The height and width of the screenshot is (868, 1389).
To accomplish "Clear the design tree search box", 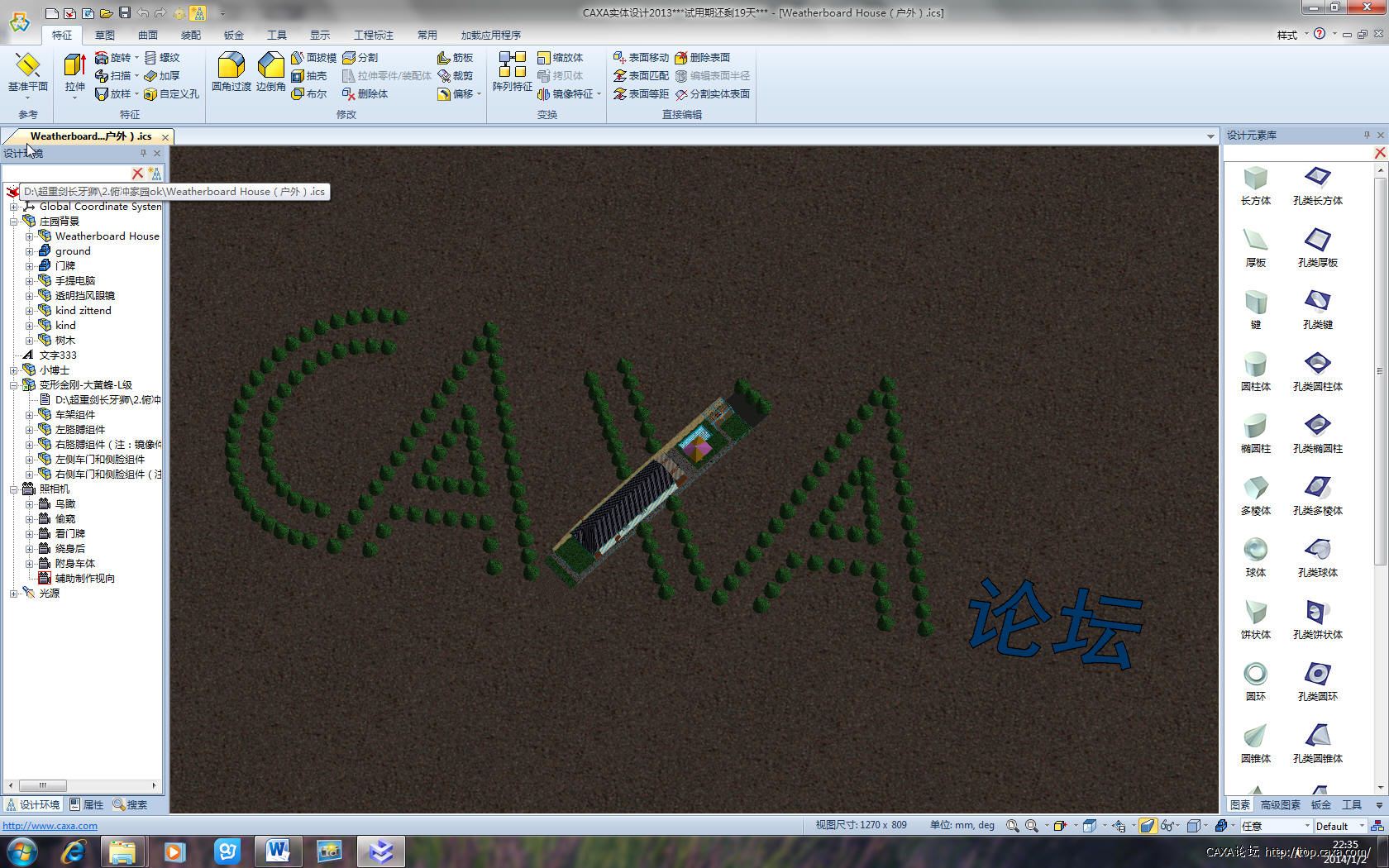I will click(x=137, y=173).
